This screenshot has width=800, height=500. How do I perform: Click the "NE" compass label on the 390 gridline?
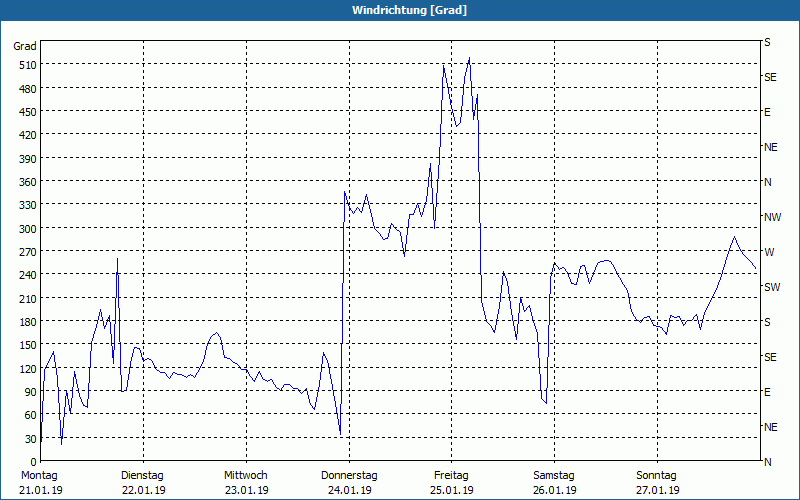(771, 147)
